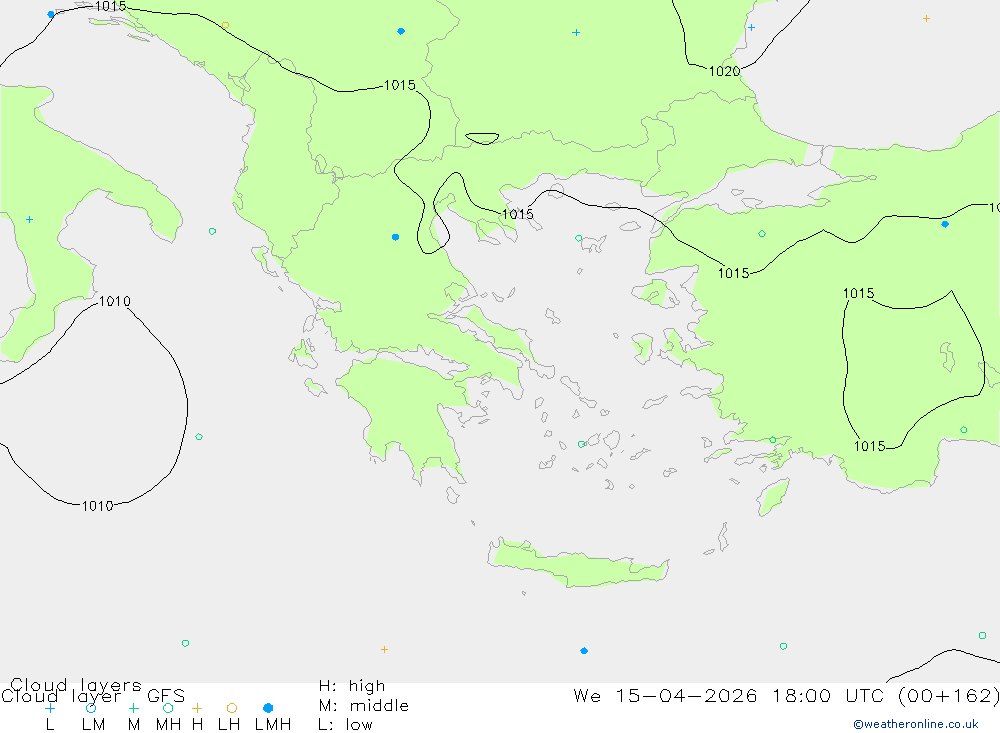Select the green circle marker in the bottom-left sea
Image resolution: width=1000 pixels, height=733 pixels.
185,643
